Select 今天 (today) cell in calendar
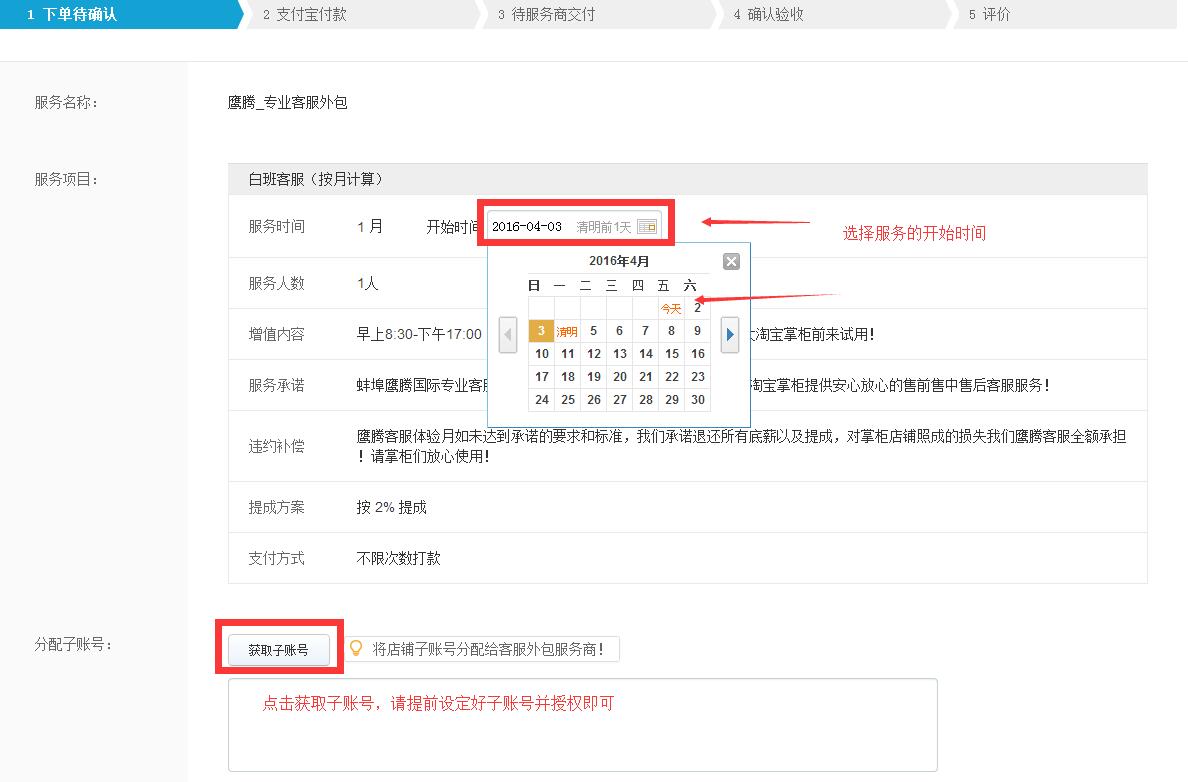This screenshot has height=782, width=1188. pyautogui.click(x=671, y=308)
